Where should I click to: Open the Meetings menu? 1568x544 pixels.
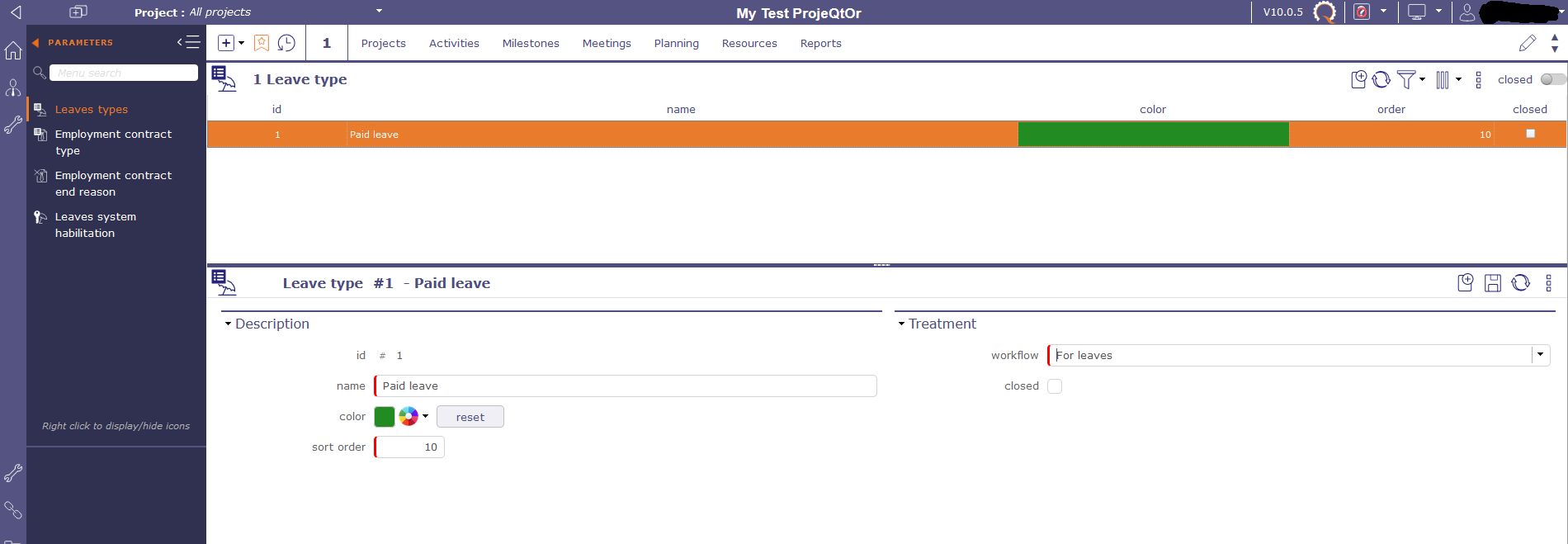(x=607, y=43)
